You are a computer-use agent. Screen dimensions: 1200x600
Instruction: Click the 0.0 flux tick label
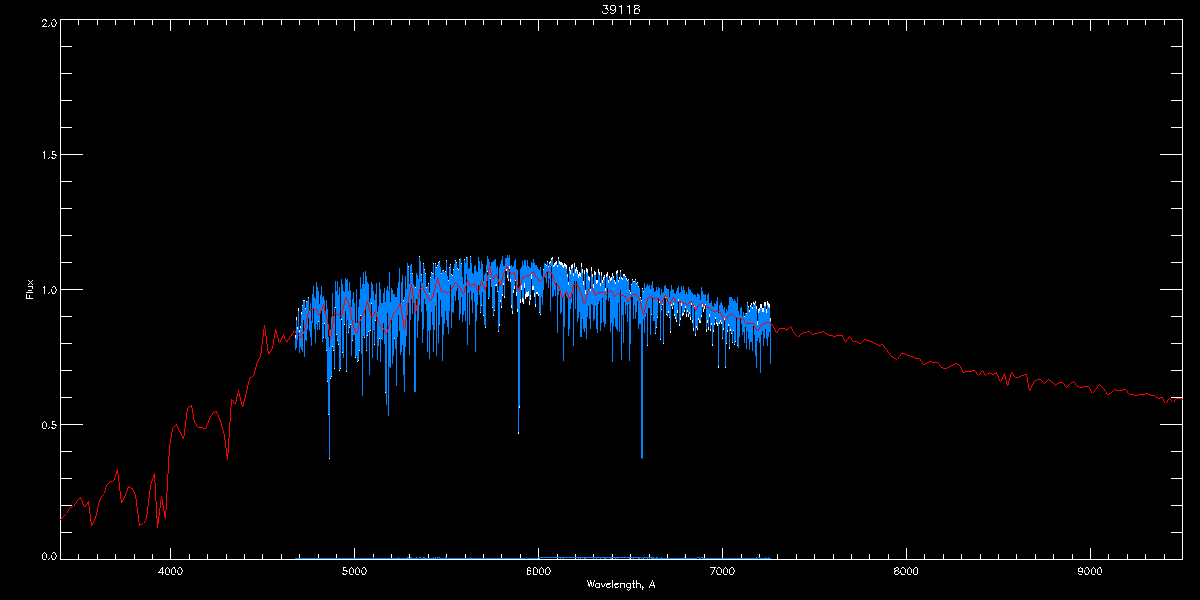pos(48,556)
